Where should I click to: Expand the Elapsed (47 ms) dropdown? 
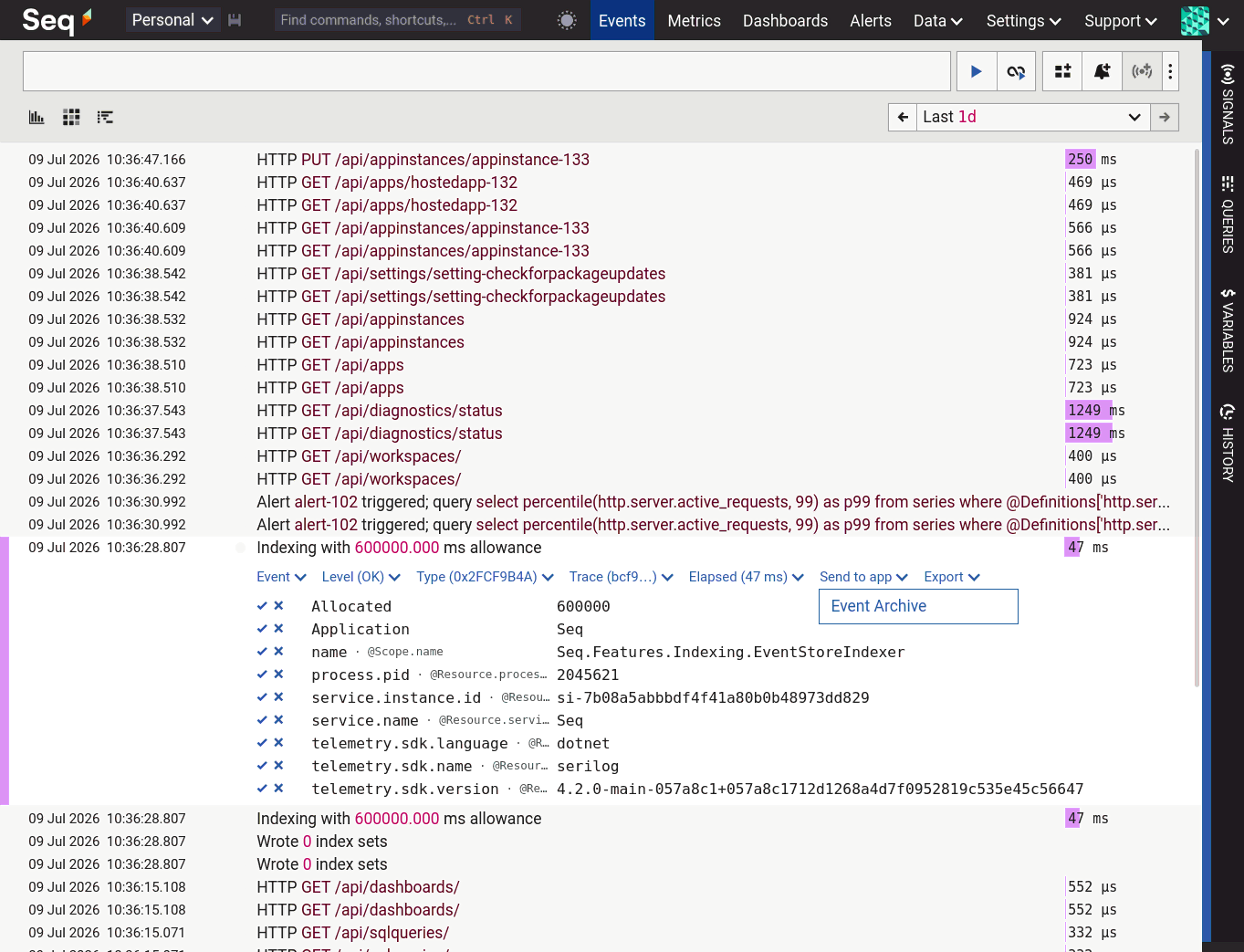747,577
